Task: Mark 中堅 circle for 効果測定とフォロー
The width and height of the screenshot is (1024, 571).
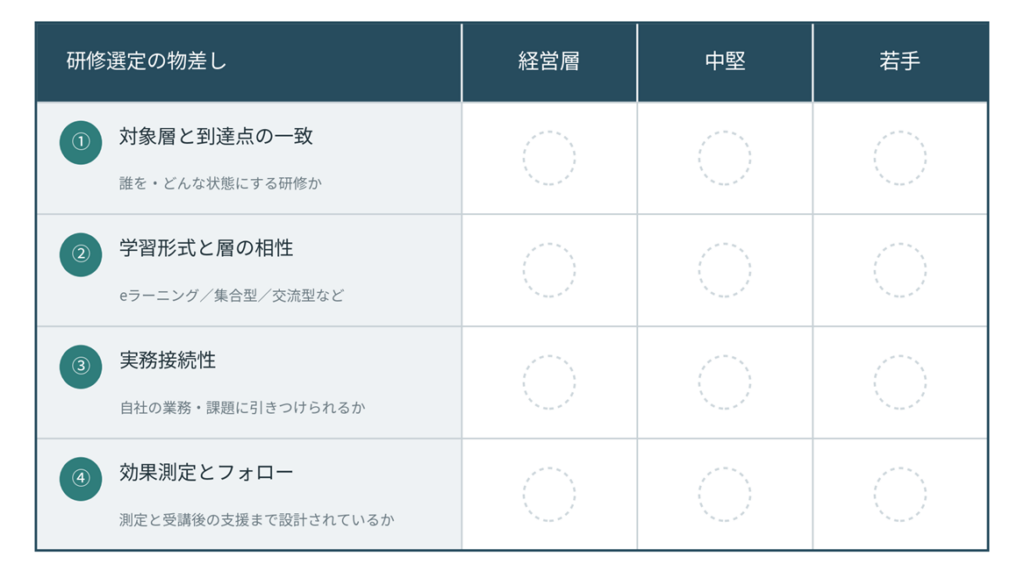Action: coord(724,495)
